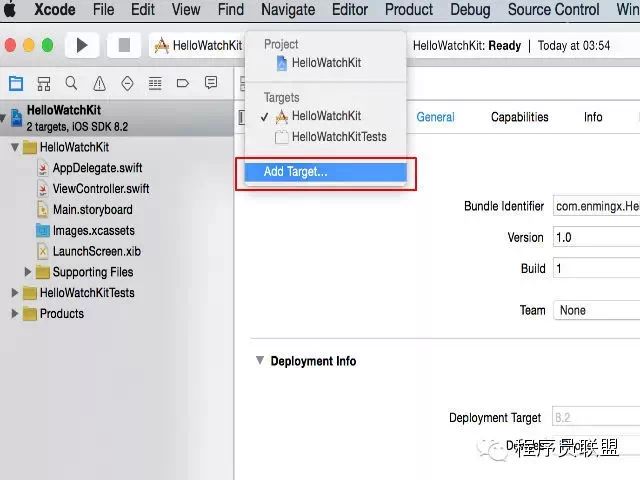
Task: Click the Stop button in toolbar
Action: (124, 45)
